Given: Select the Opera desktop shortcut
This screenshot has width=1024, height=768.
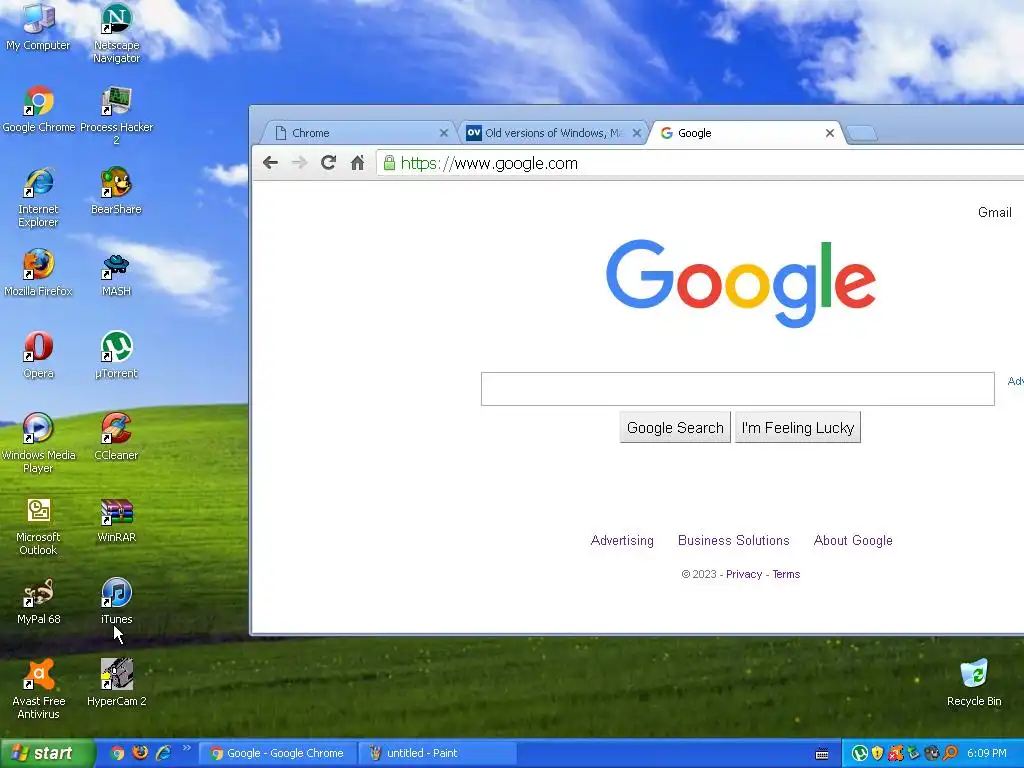Looking at the screenshot, I should [38, 355].
